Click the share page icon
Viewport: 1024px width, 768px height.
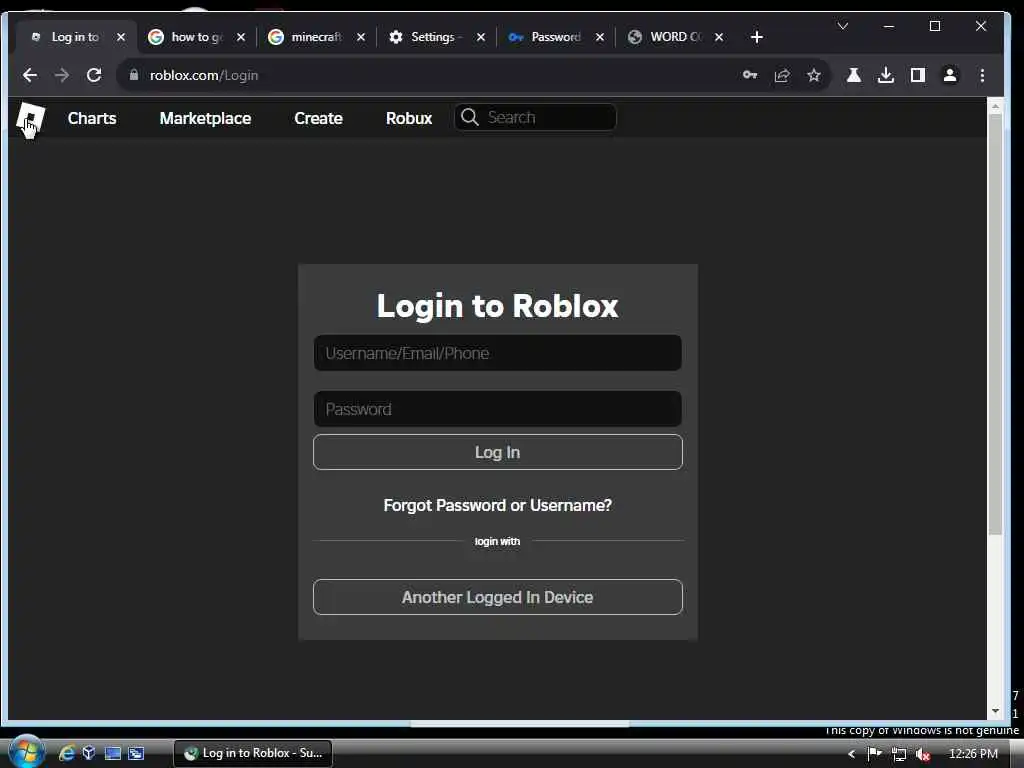click(x=782, y=75)
